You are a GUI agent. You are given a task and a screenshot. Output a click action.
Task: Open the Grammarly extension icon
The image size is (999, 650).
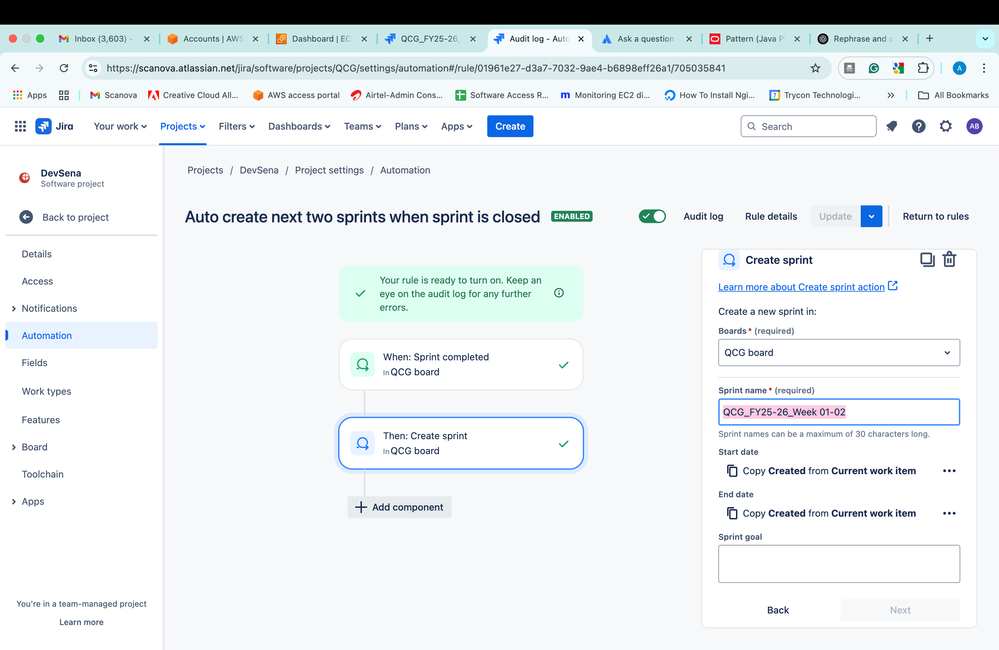tap(873, 68)
